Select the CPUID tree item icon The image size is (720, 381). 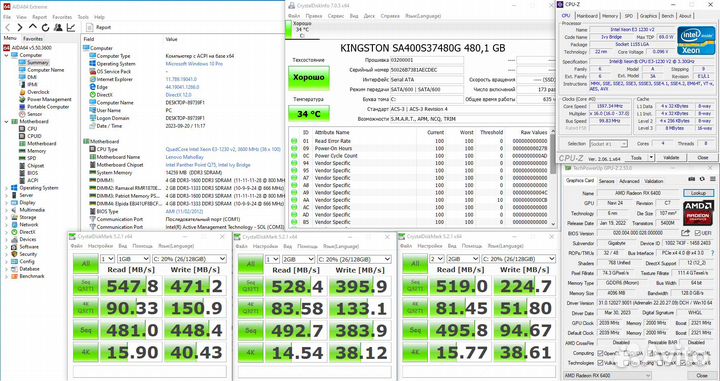tap(22, 136)
